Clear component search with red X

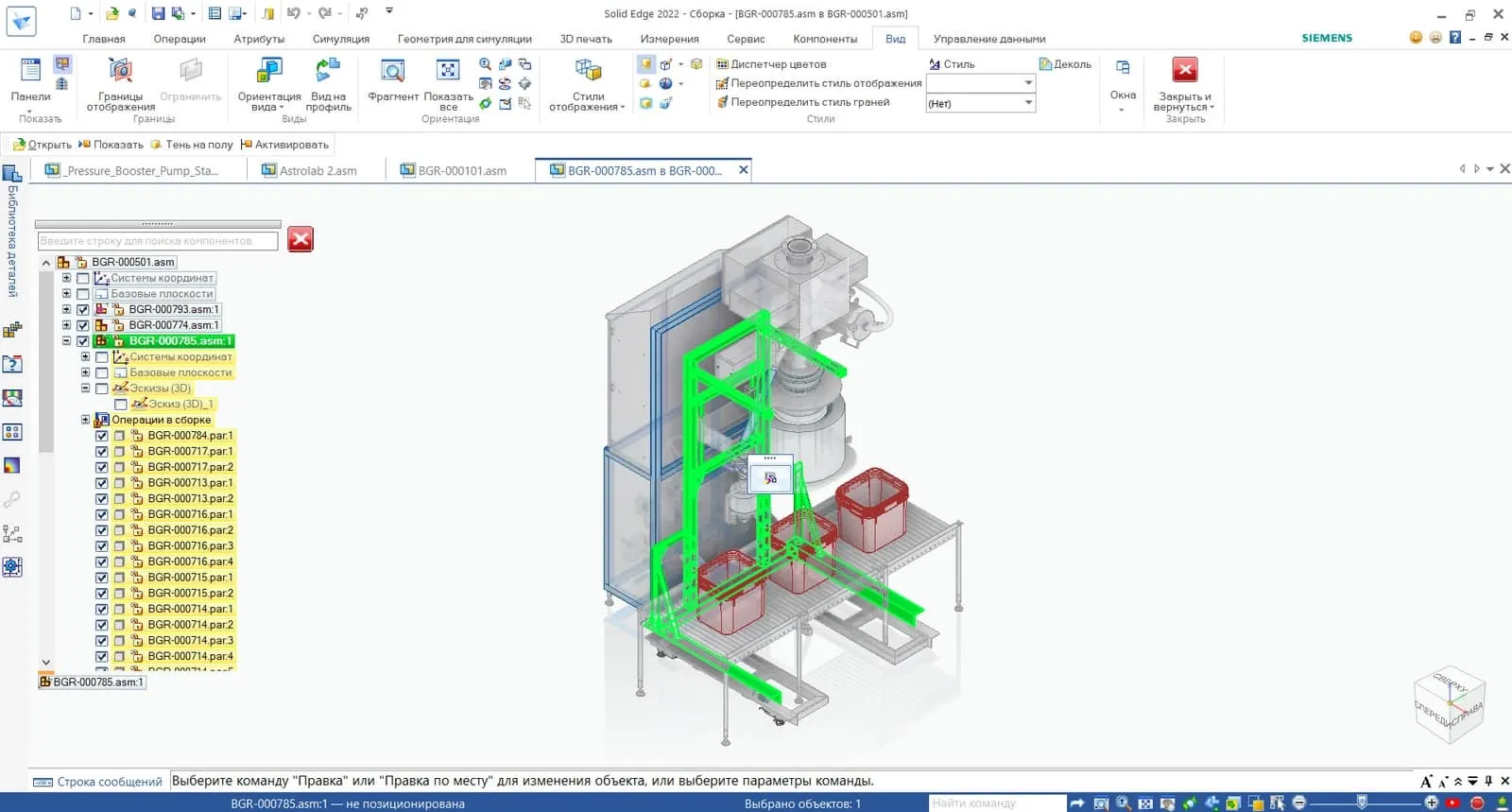[301, 239]
